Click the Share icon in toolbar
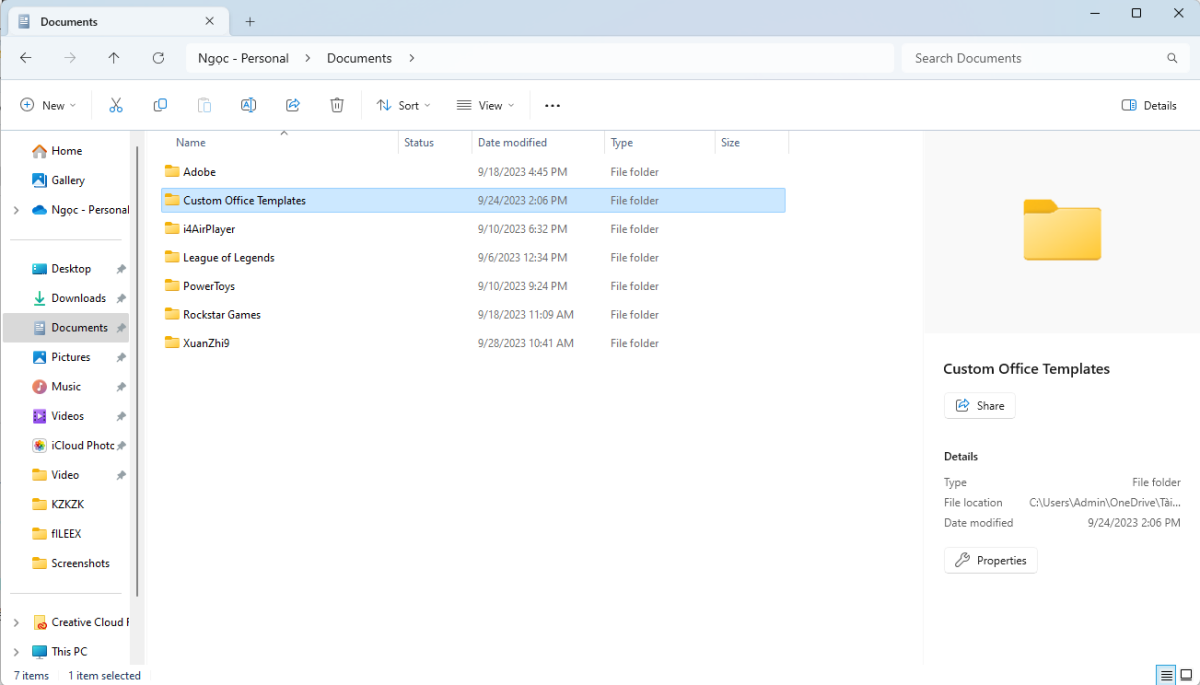The image size is (1200, 685). click(x=293, y=105)
